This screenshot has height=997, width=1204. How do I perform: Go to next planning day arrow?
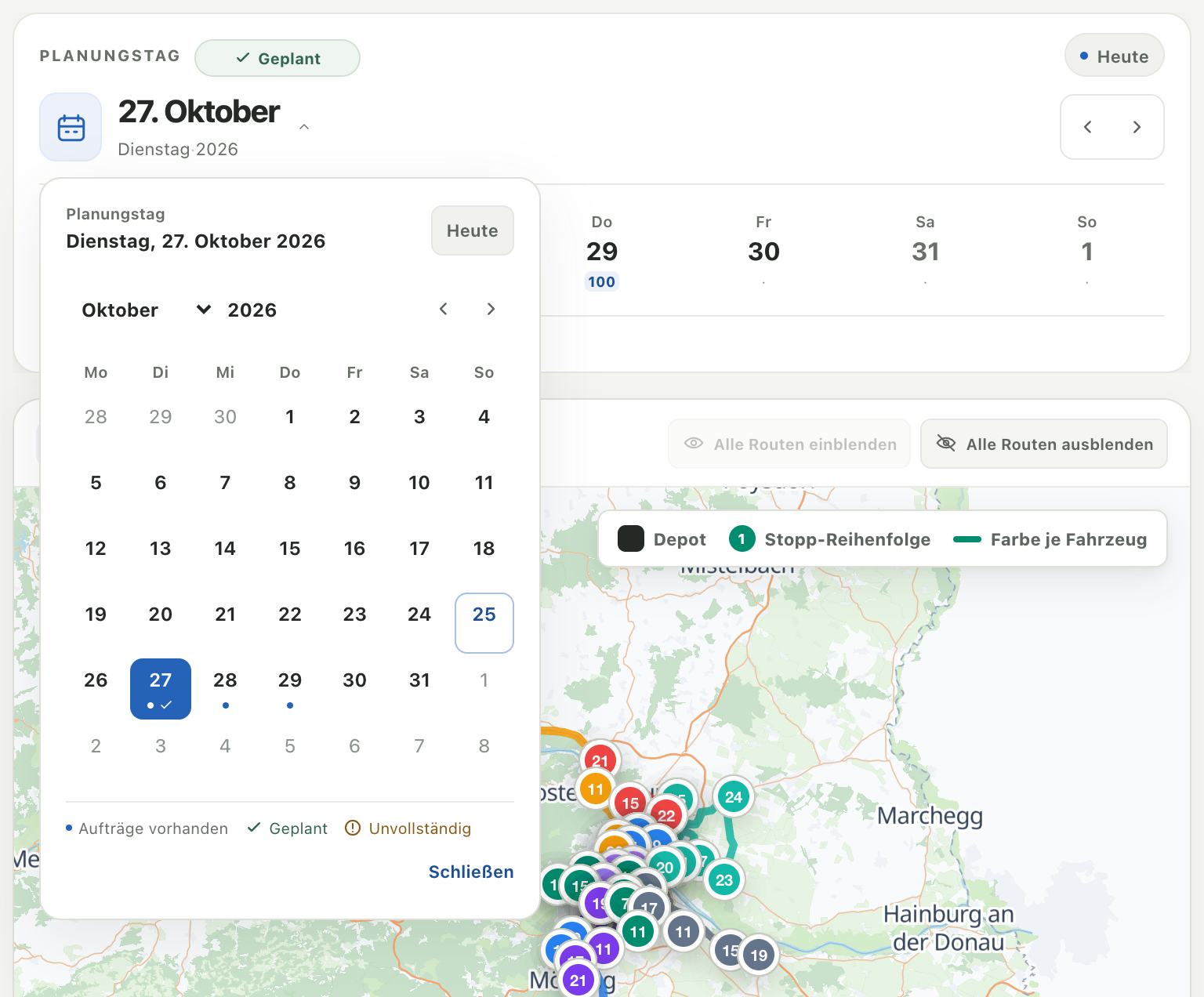pos(1137,127)
